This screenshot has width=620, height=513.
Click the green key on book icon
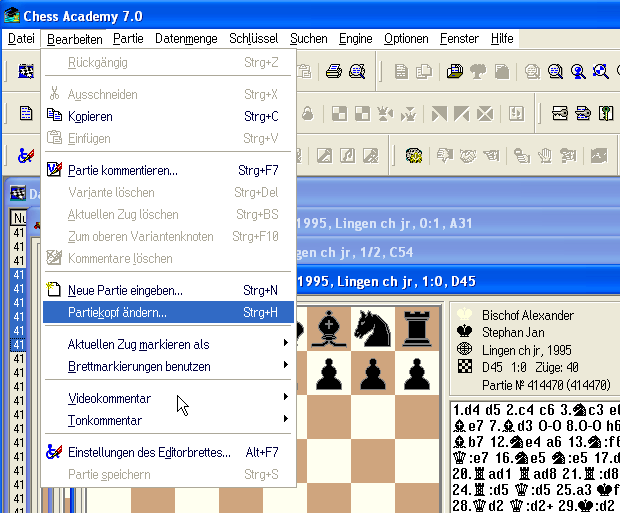click(x=606, y=114)
